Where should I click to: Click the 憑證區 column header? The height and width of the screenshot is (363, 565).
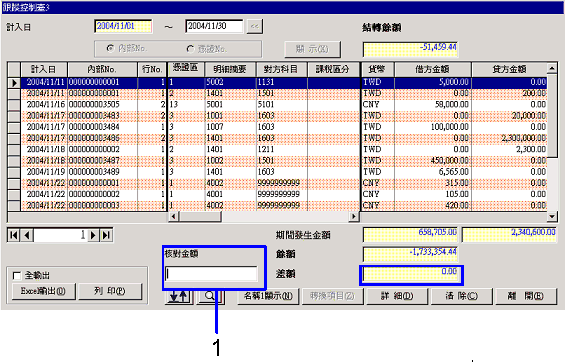tap(186, 69)
